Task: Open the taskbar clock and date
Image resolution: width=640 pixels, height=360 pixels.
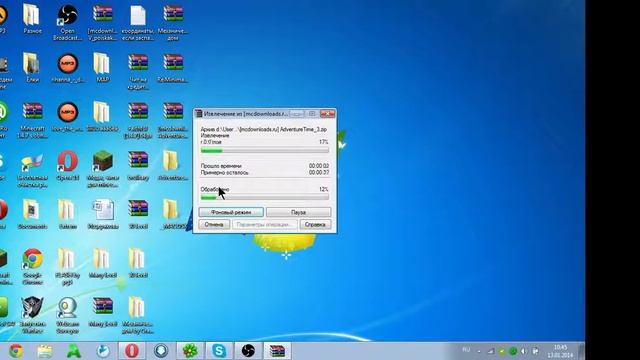Action: pos(560,351)
